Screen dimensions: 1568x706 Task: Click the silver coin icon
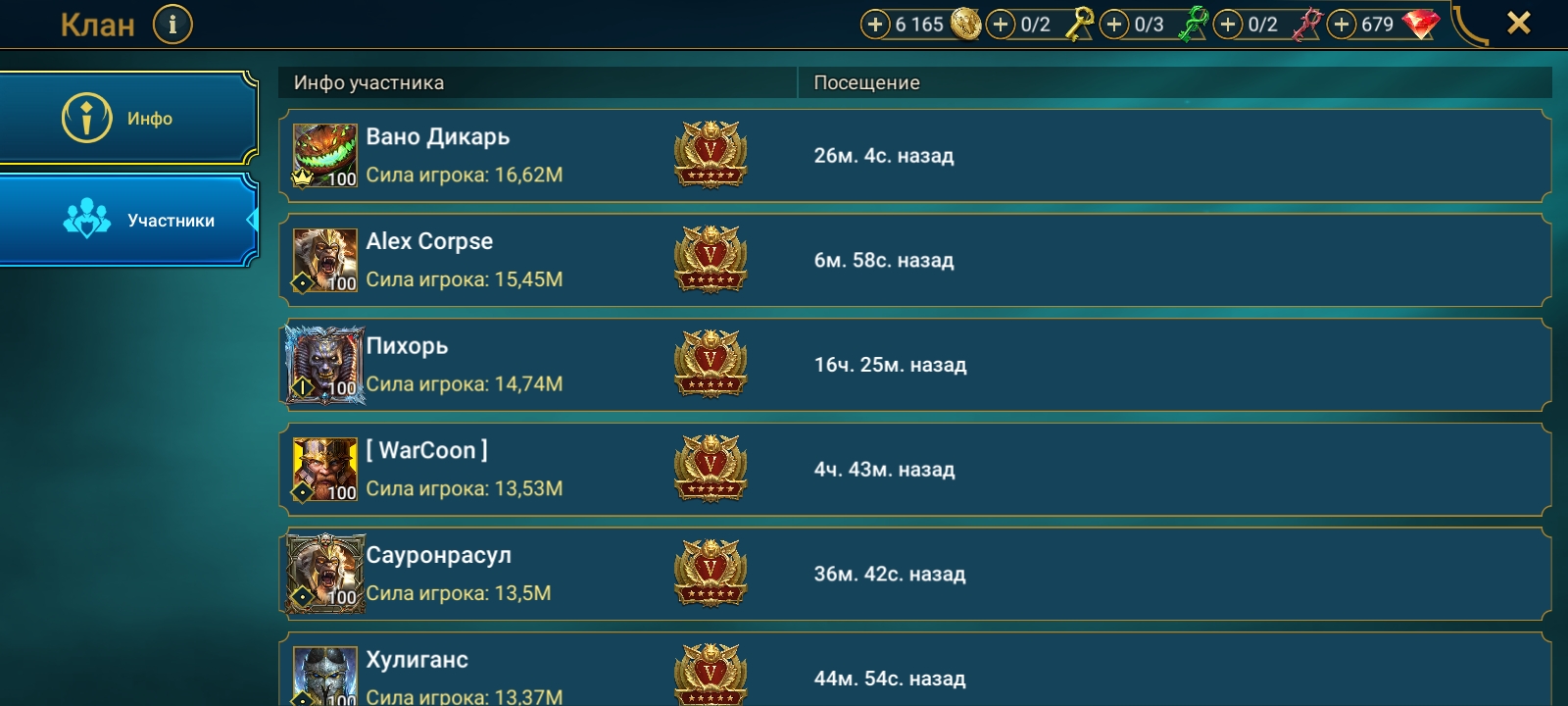coord(965,24)
